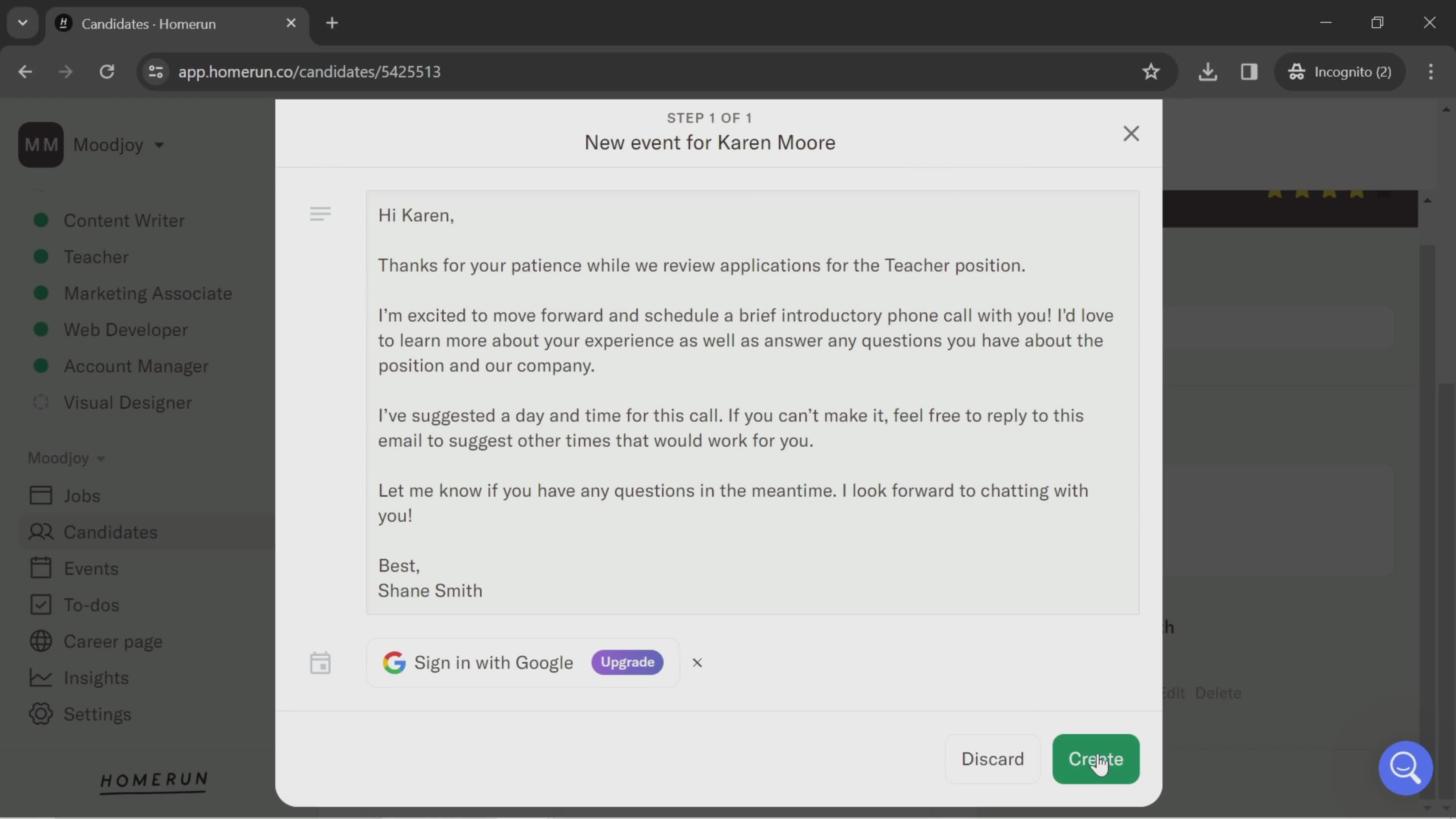The width and height of the screenshot is (1456, 819).
Task: Remove the Google sign-in calendar option
Action: (697, 662)
